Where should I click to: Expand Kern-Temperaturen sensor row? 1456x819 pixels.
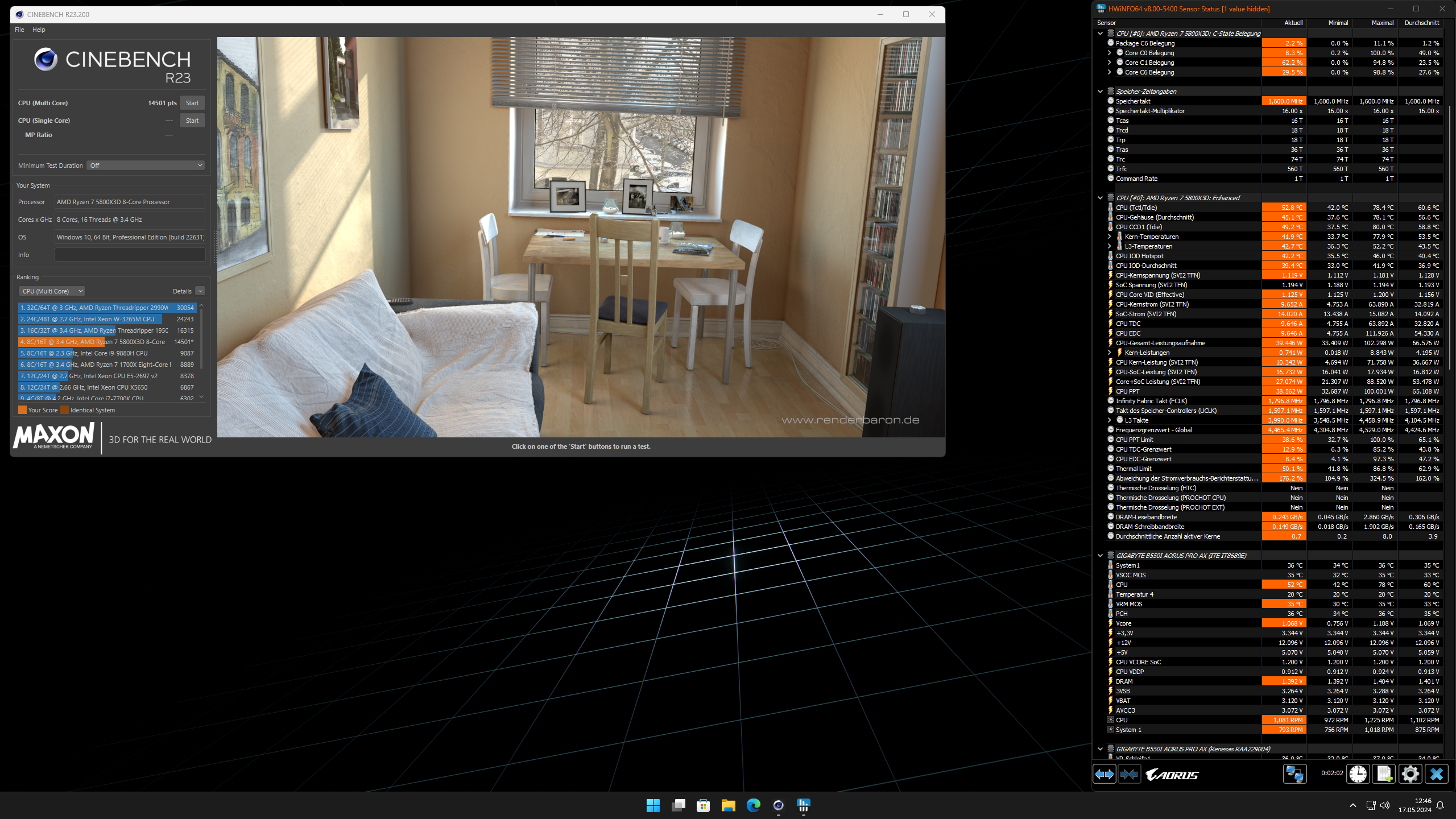[1109, 237]
